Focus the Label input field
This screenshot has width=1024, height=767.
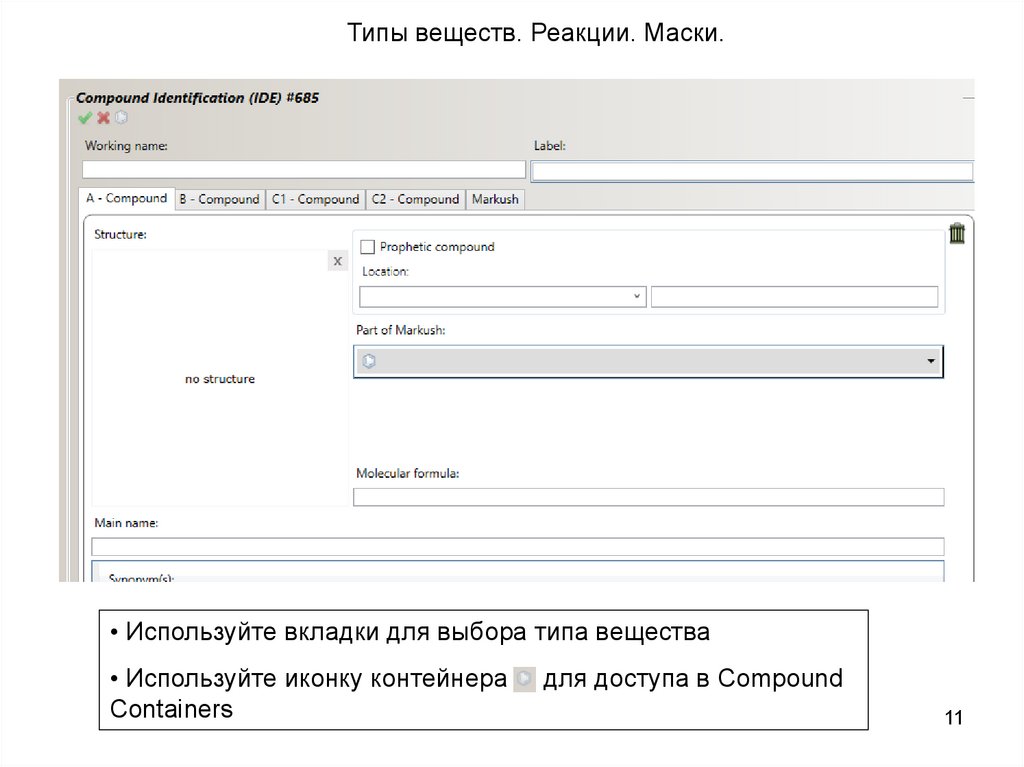pos(751,171)
